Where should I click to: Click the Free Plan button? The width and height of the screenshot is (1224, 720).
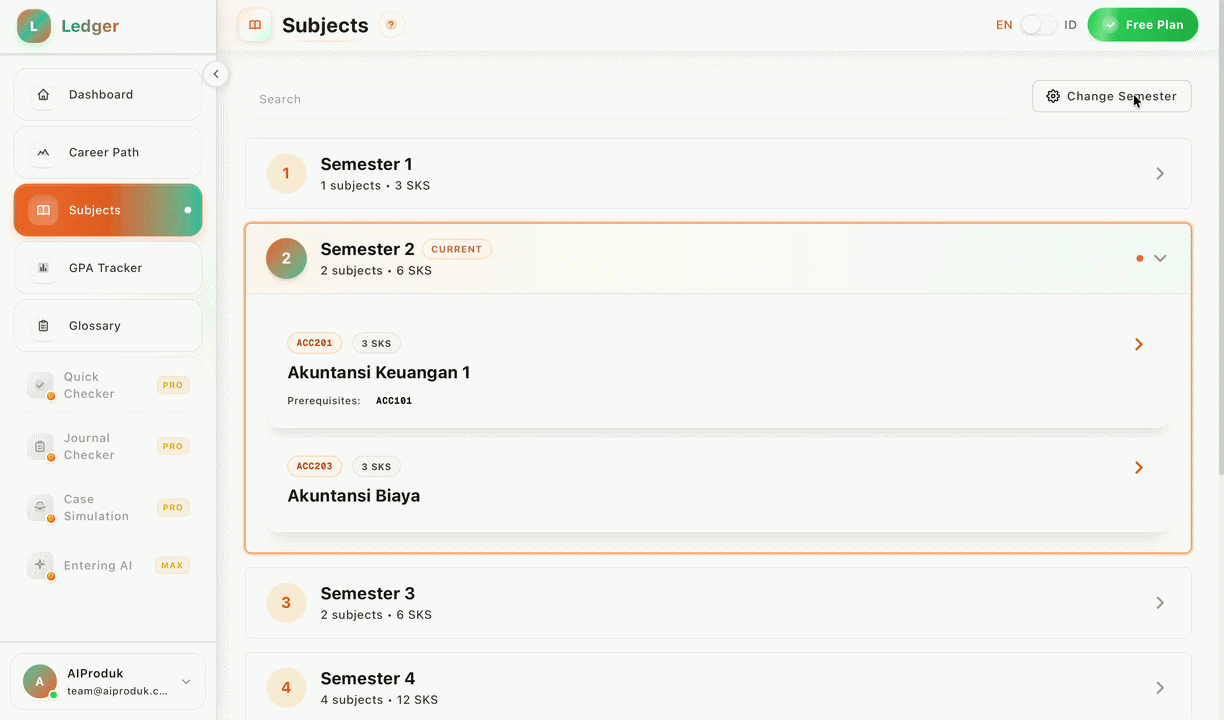(x=1142, y=25)
